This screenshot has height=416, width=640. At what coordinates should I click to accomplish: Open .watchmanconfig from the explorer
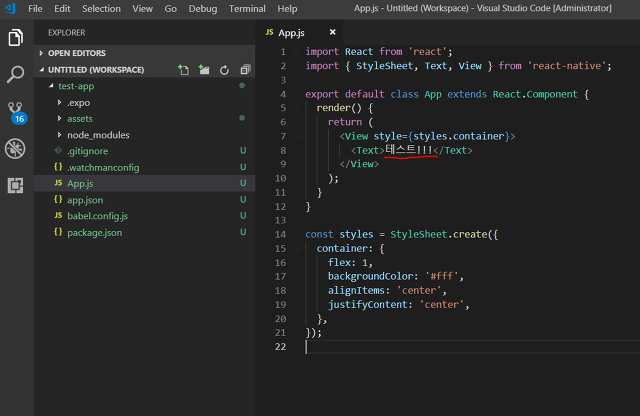pyautogui.click(x=144, y=167)
